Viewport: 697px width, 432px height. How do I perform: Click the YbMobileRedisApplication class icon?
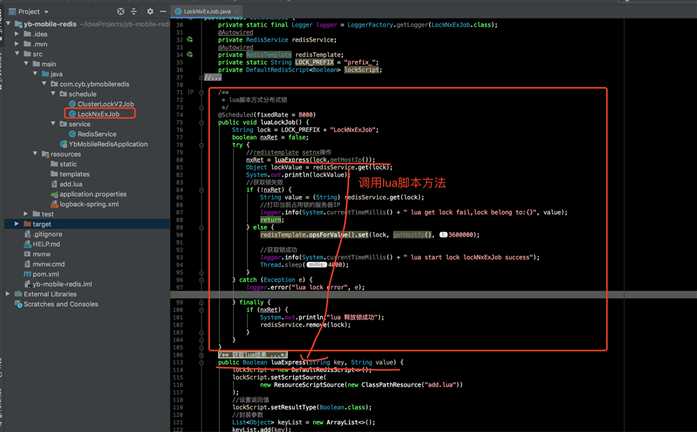pos(64,144)
